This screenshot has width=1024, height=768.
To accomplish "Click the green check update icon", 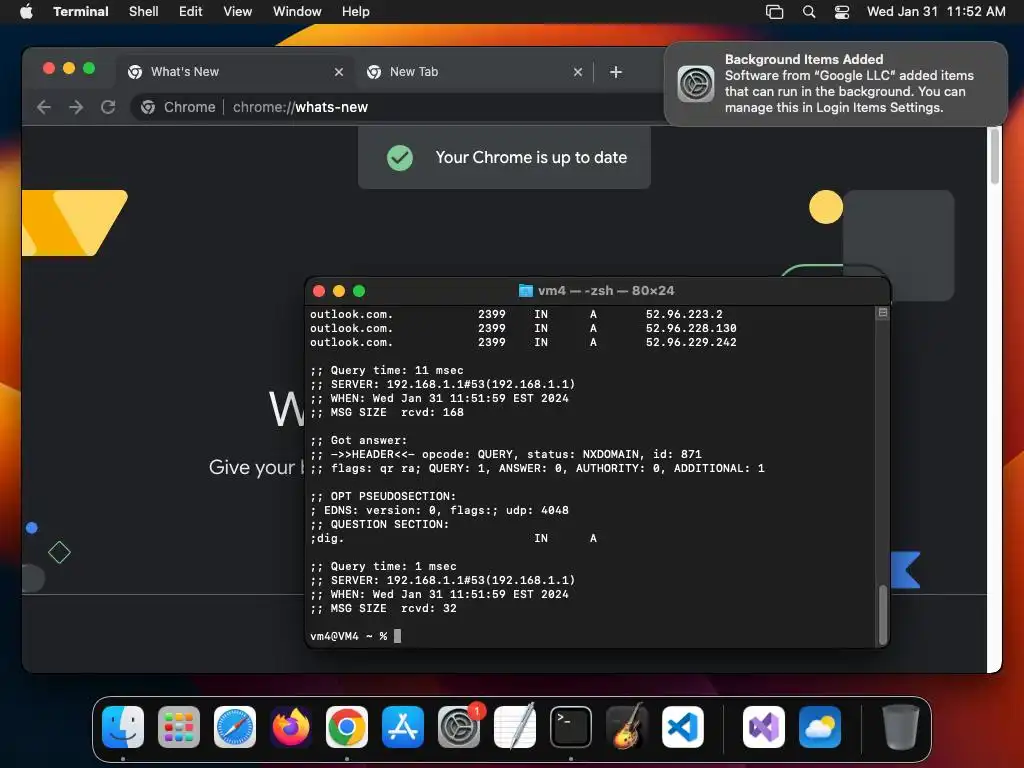I will tap(399, 157).
